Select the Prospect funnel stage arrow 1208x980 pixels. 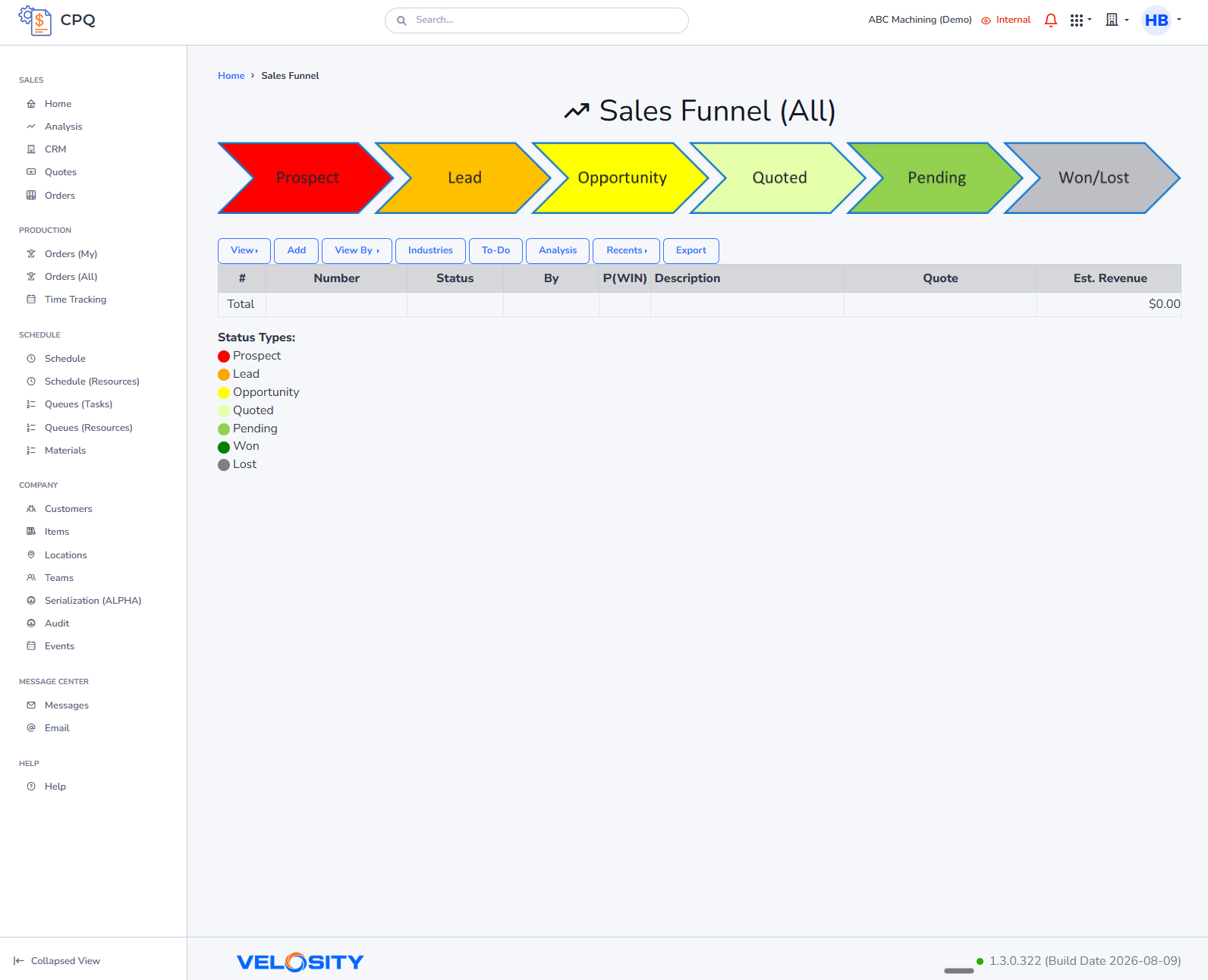pyautogui.click(x=306, y=178)
